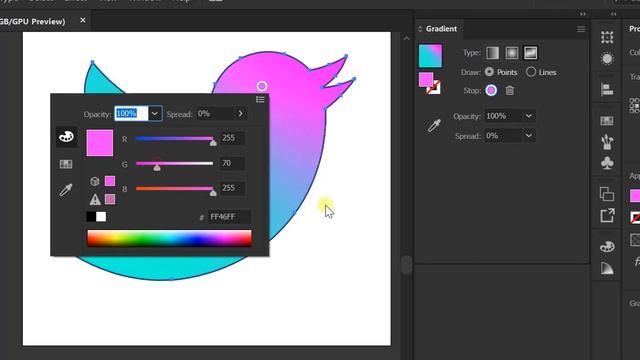Open Opacity dropdown in color popup
640x360 pixels.
click(155, 113)
